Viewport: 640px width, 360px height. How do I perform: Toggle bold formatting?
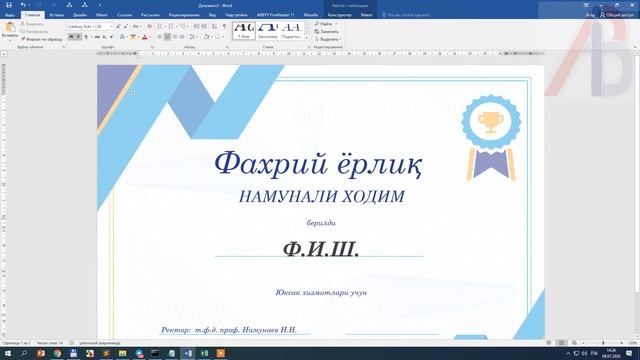[x=71, y=37]
